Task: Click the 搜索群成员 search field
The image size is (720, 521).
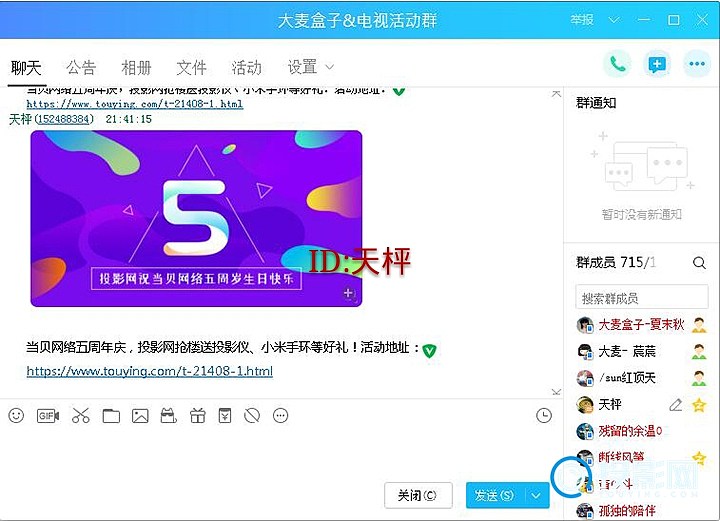Action: 640,298
